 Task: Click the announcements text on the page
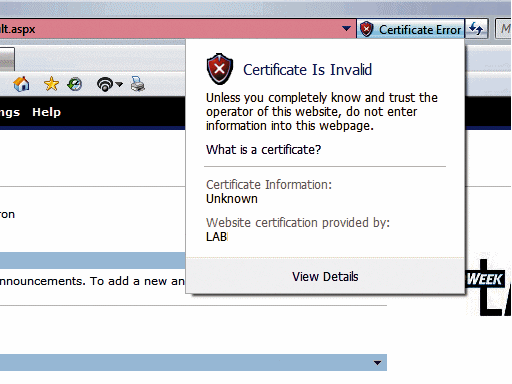point(92,281)
